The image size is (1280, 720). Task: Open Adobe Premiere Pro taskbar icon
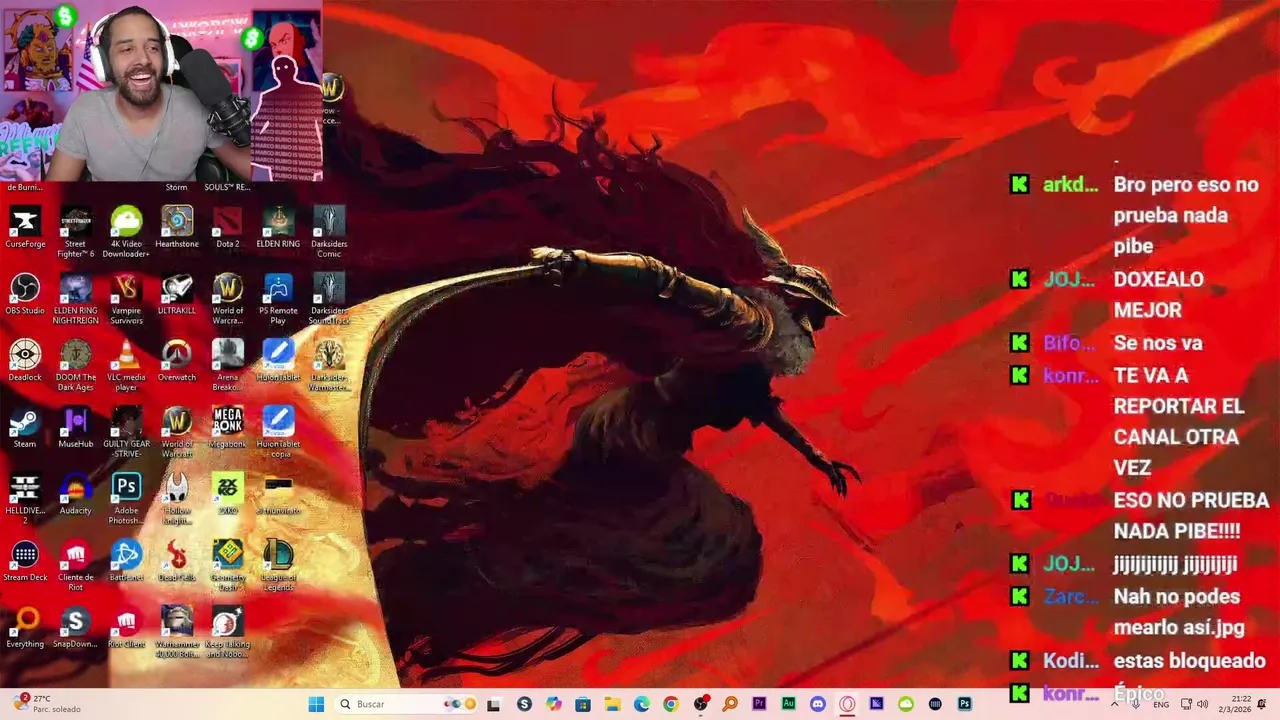[x=759, y=704]
